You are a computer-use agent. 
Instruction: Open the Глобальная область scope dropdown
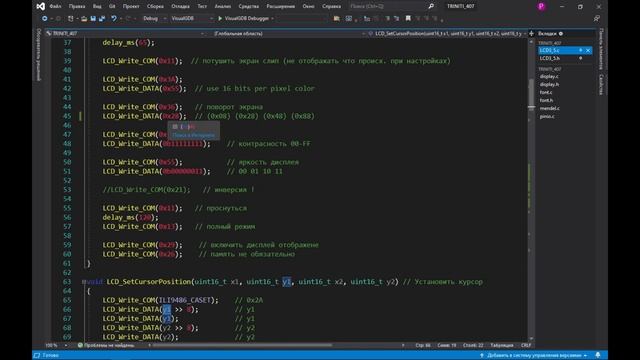click(x=288, y=33)
